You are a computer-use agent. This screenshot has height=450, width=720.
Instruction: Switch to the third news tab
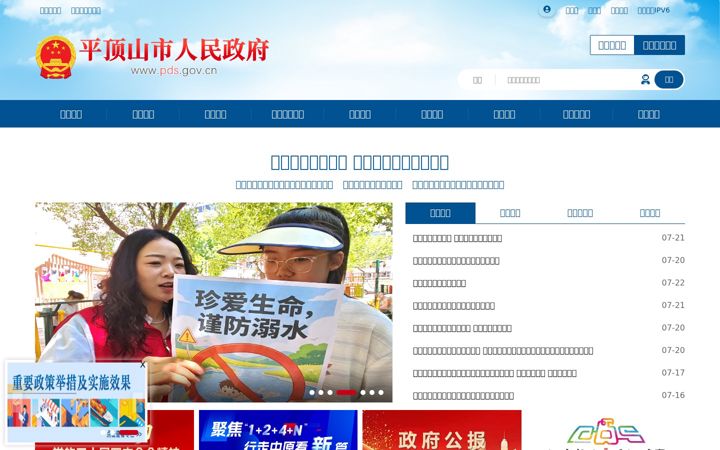[580, 213]
